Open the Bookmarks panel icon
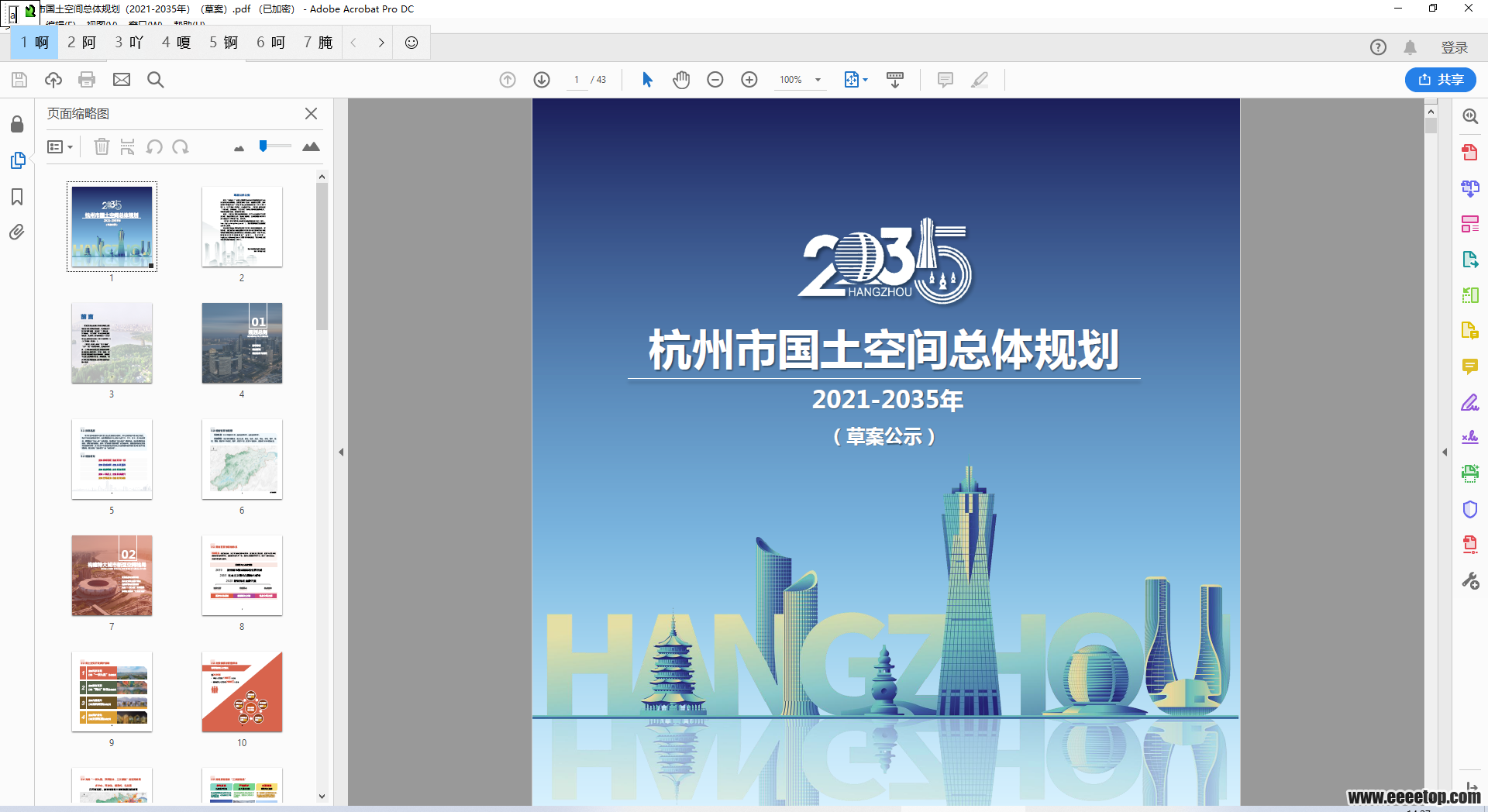Image resolution: width=1488 pixels, height=812 pixels. pos(17,197)
